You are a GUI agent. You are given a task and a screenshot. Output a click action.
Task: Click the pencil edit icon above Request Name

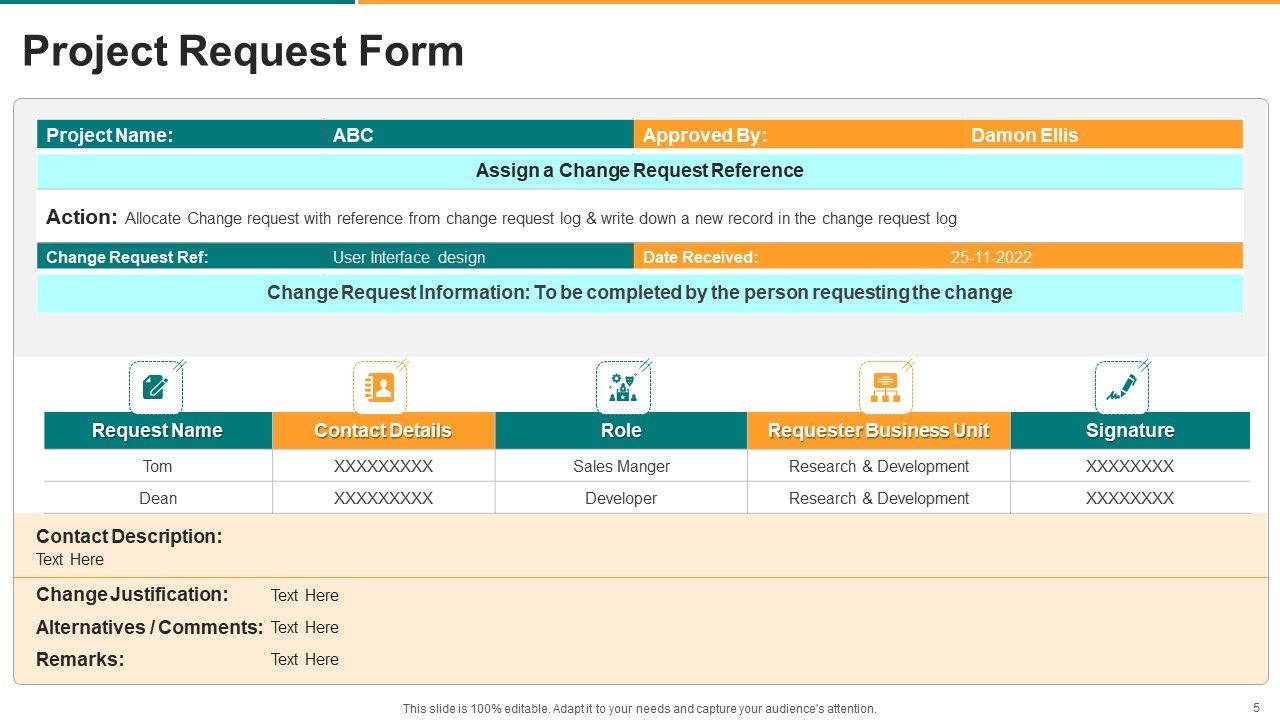156,387
